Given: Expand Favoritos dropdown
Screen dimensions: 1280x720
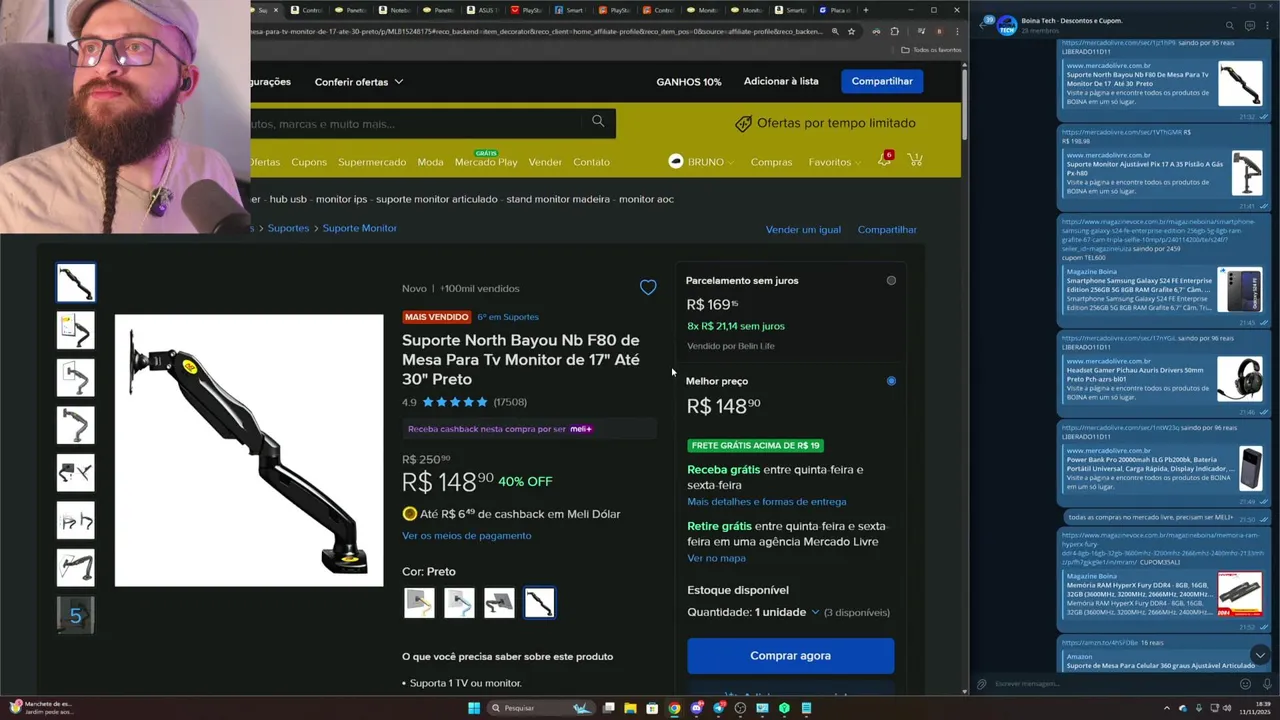Looking at the screenshot, I should point(835,161).
